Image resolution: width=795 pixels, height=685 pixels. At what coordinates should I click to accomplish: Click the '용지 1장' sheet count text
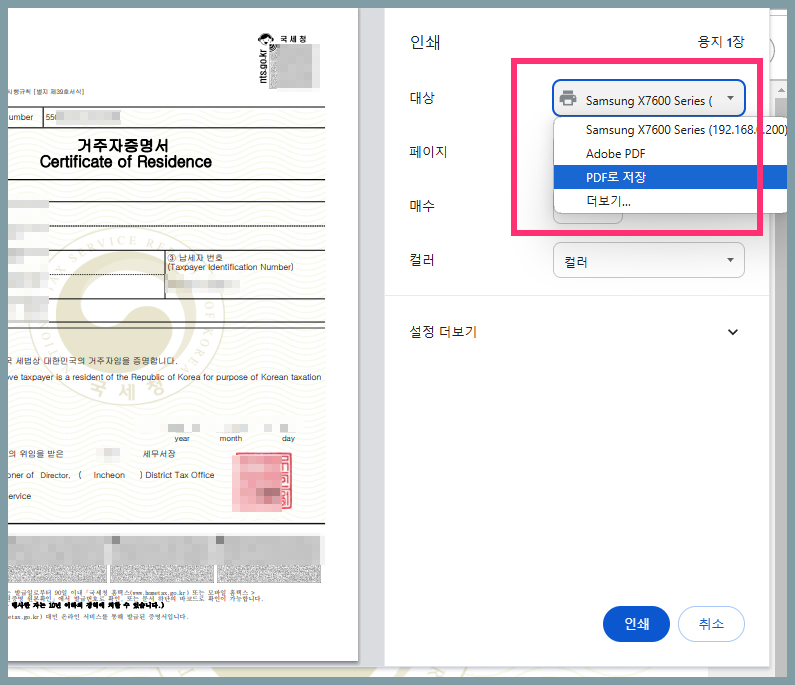click(x=720, y=42)
